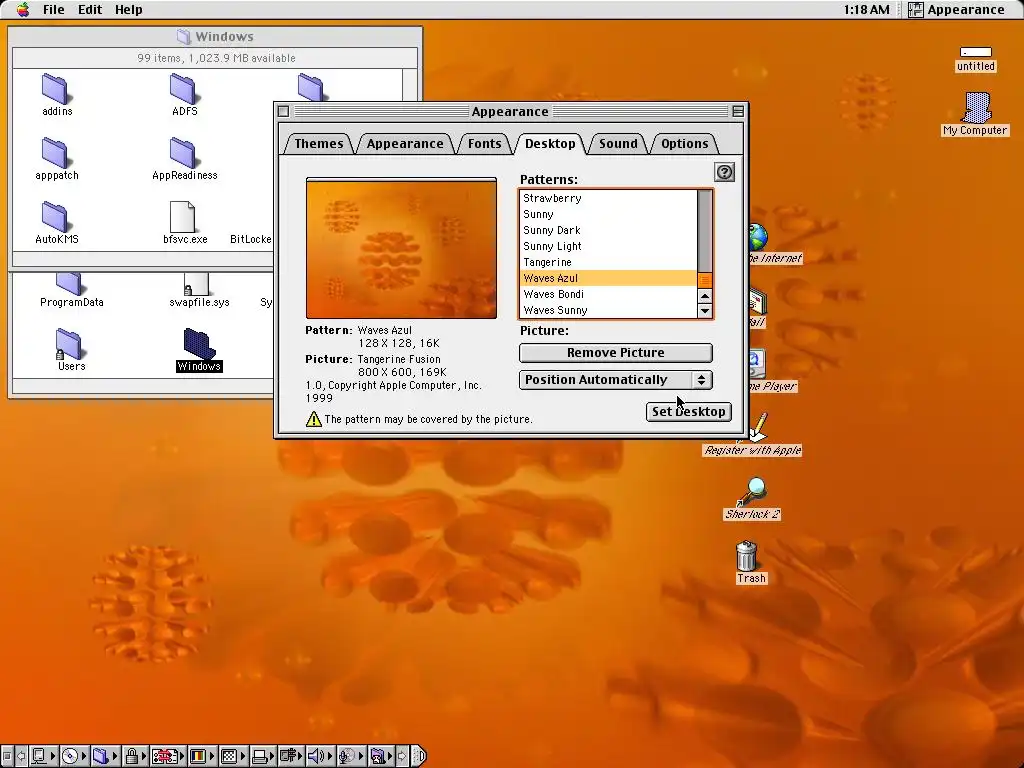
Task: Select the swapfile.sys file icon
Action: click(x=195, y=284)
